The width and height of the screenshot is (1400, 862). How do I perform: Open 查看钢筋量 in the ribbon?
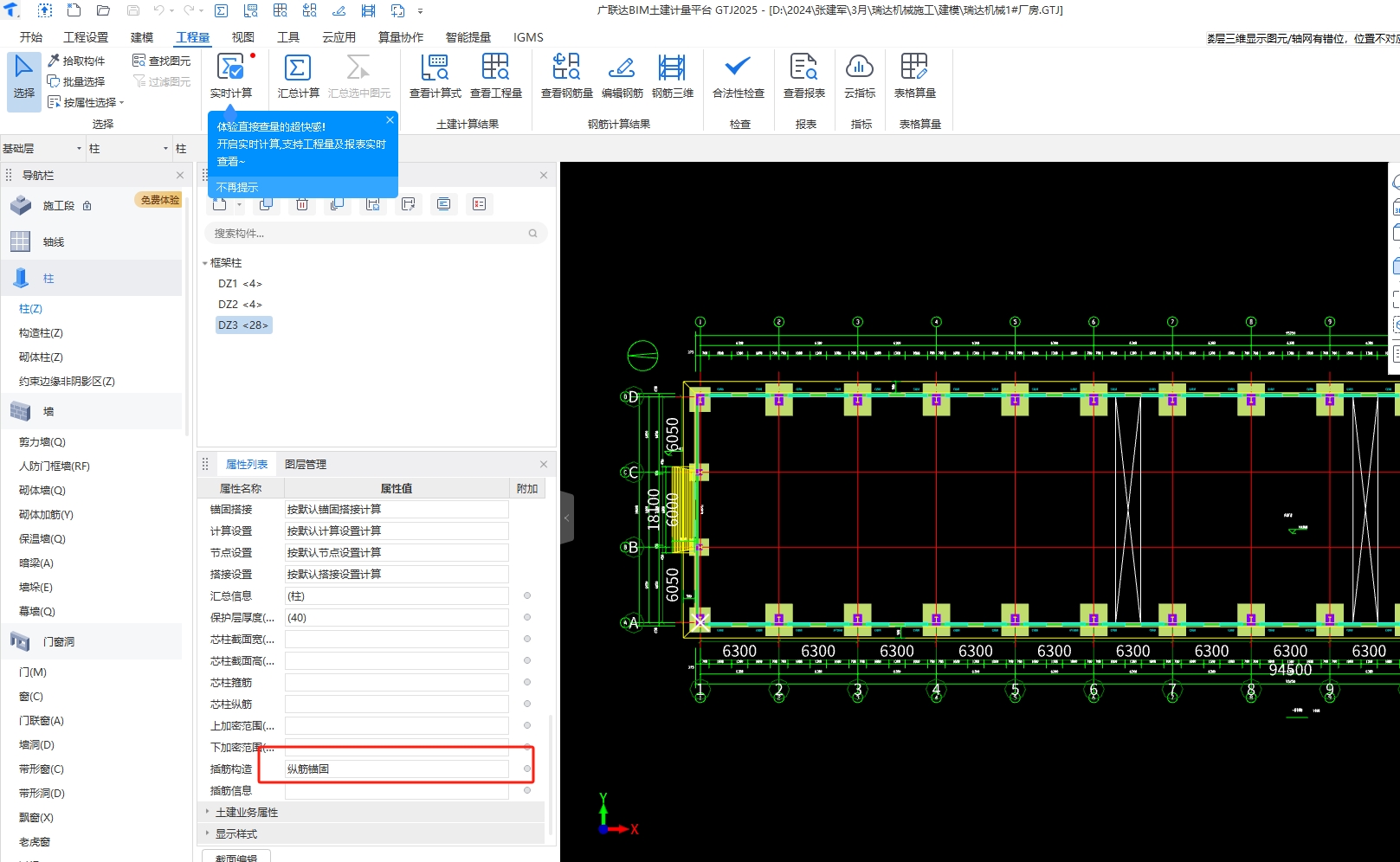[x=567, y=76]
